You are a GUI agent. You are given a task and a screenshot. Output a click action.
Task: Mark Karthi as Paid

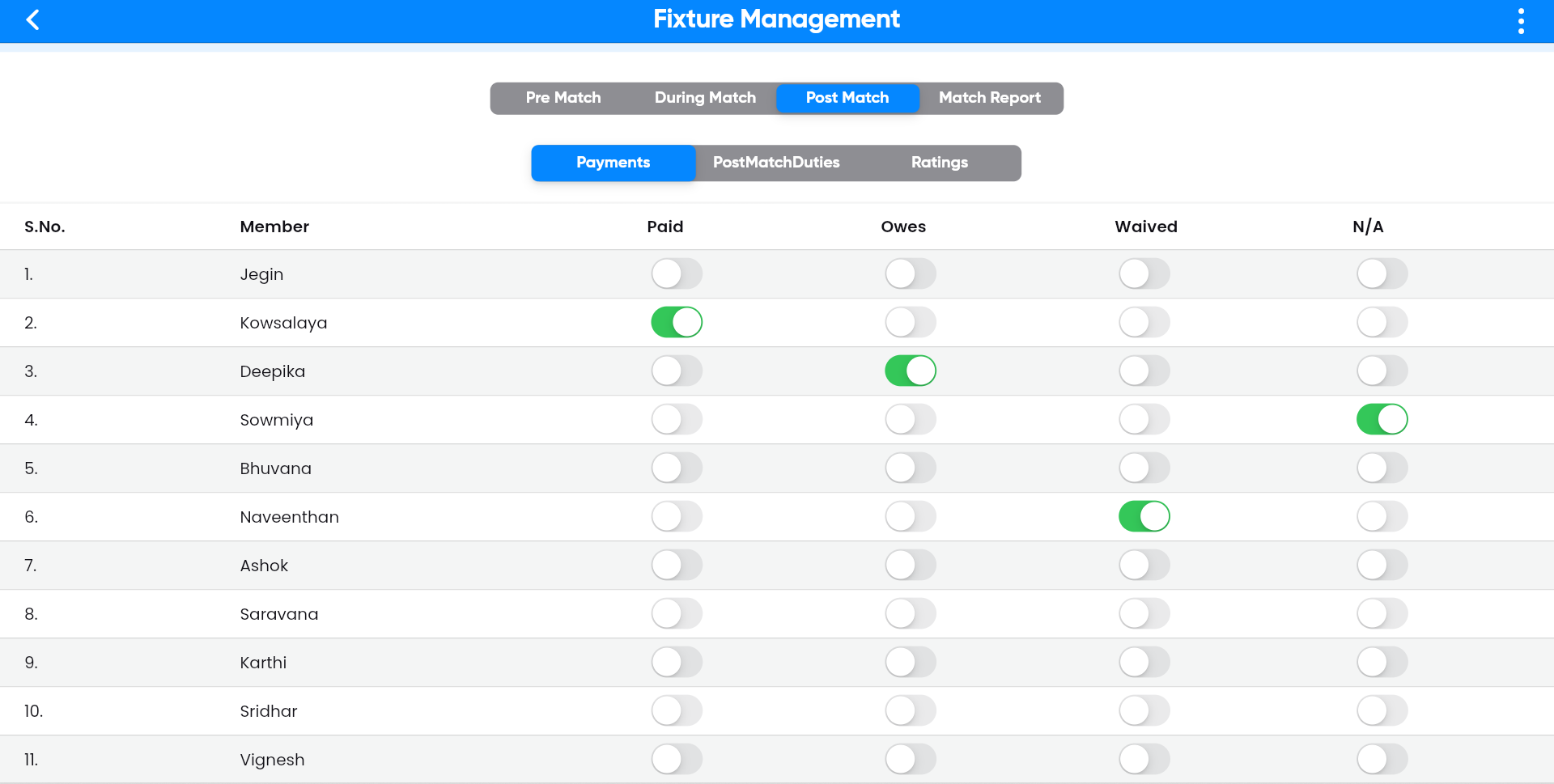(676, 663)
